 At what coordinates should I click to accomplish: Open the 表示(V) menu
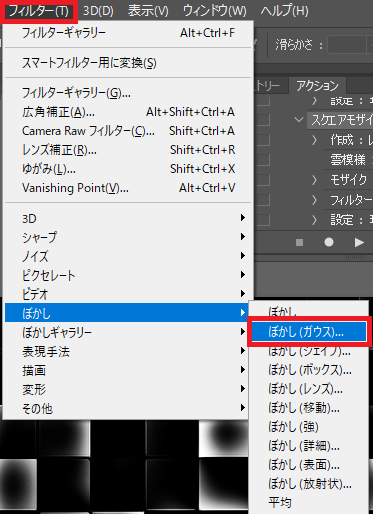point(148,11)
